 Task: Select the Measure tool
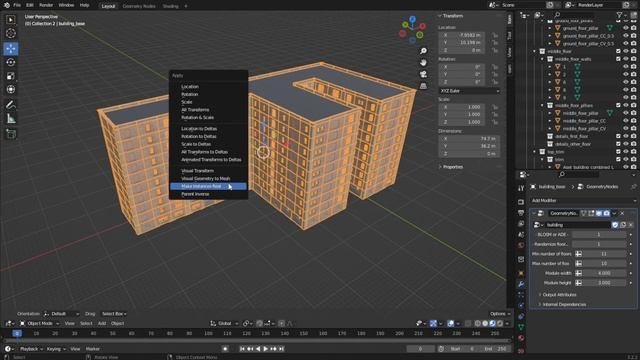[x=11, y=119]
